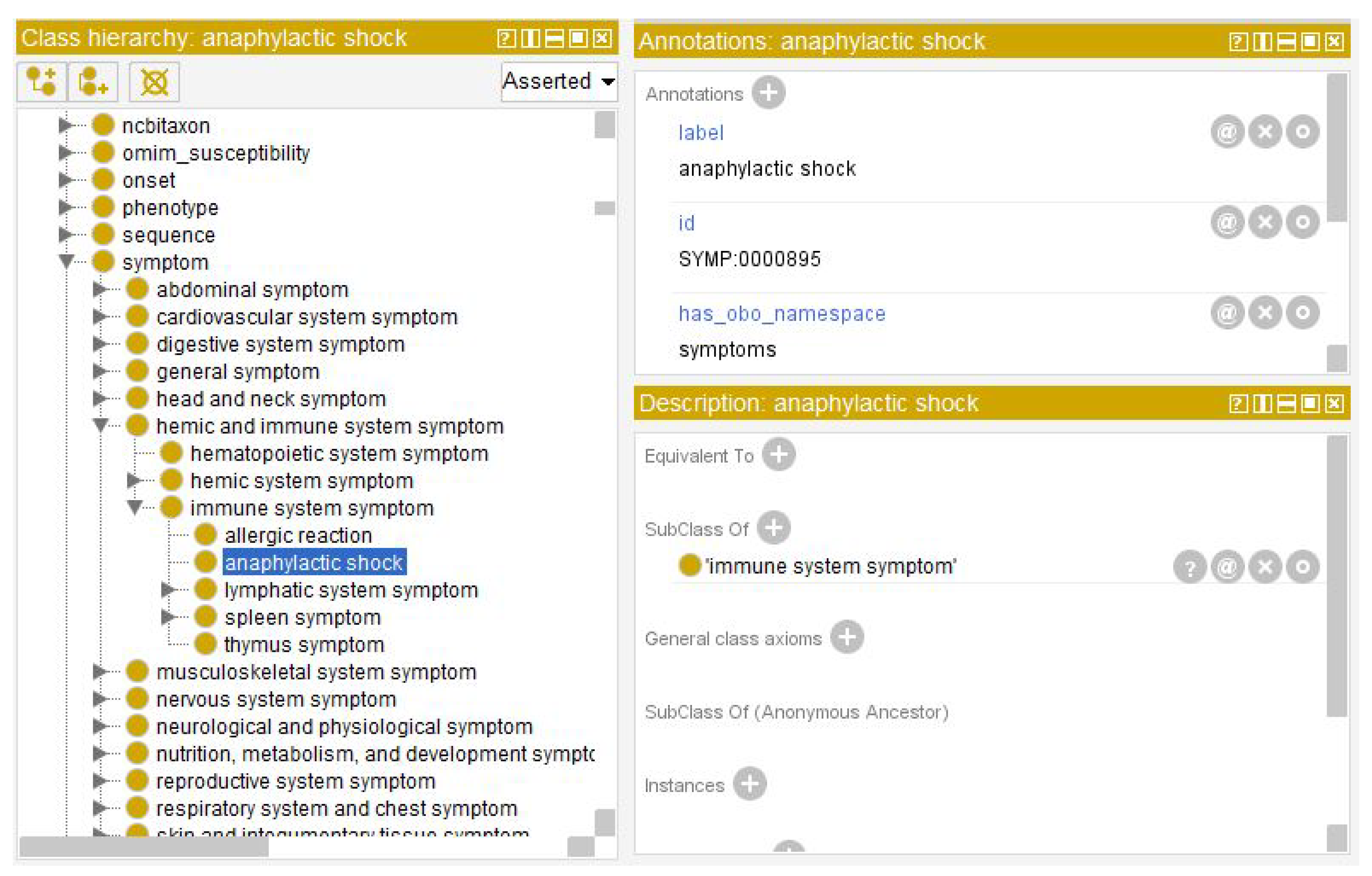Expand the ncbitaxon class node
Image resolution: width=1372 pixels, height=876 pixels.
pyautogui.click(x=65, y=125)
